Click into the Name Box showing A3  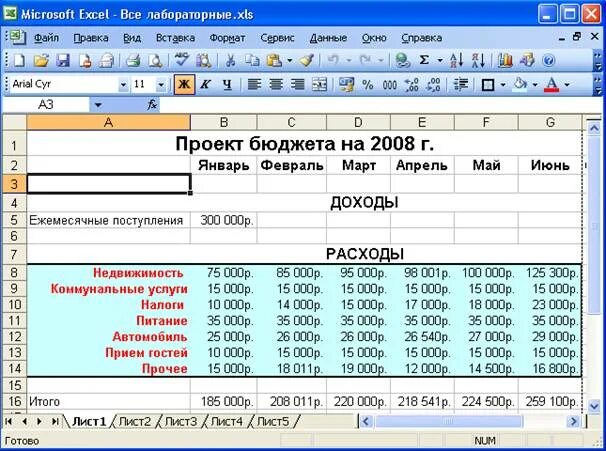click(46, 105)
